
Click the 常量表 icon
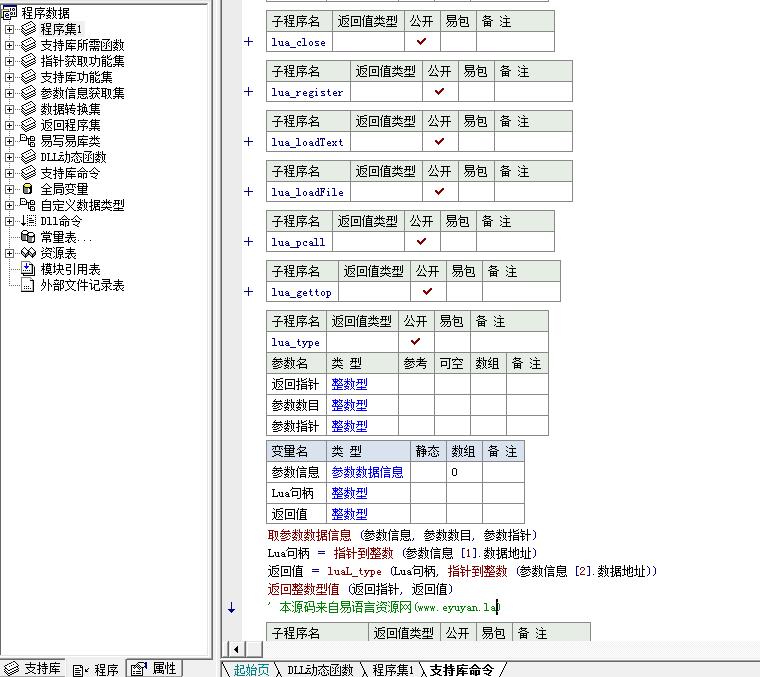[28, 236]
